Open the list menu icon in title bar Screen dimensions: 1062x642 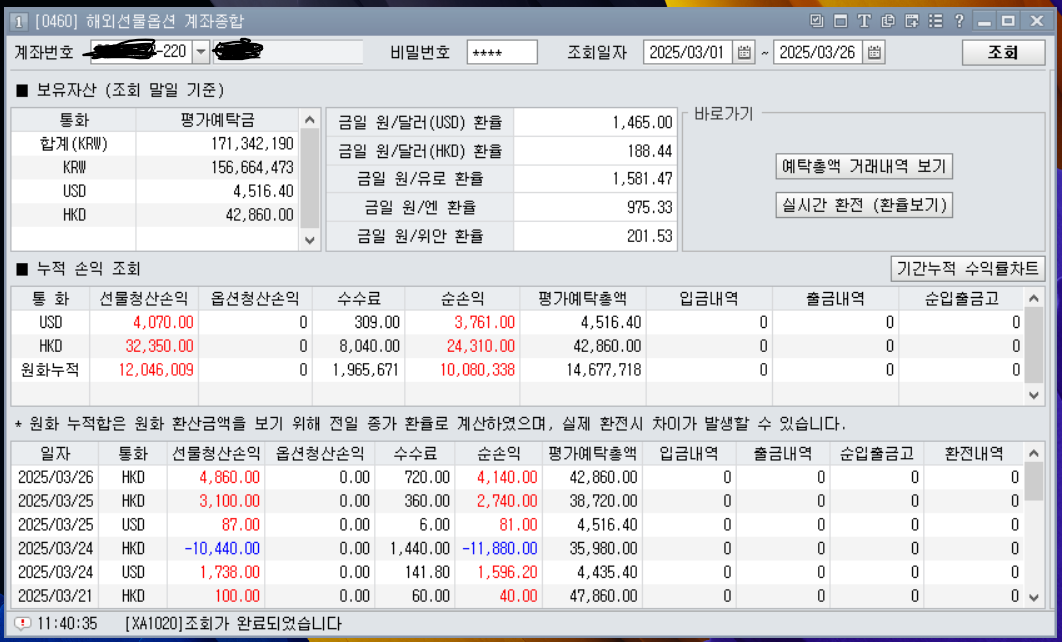[935, 21]
